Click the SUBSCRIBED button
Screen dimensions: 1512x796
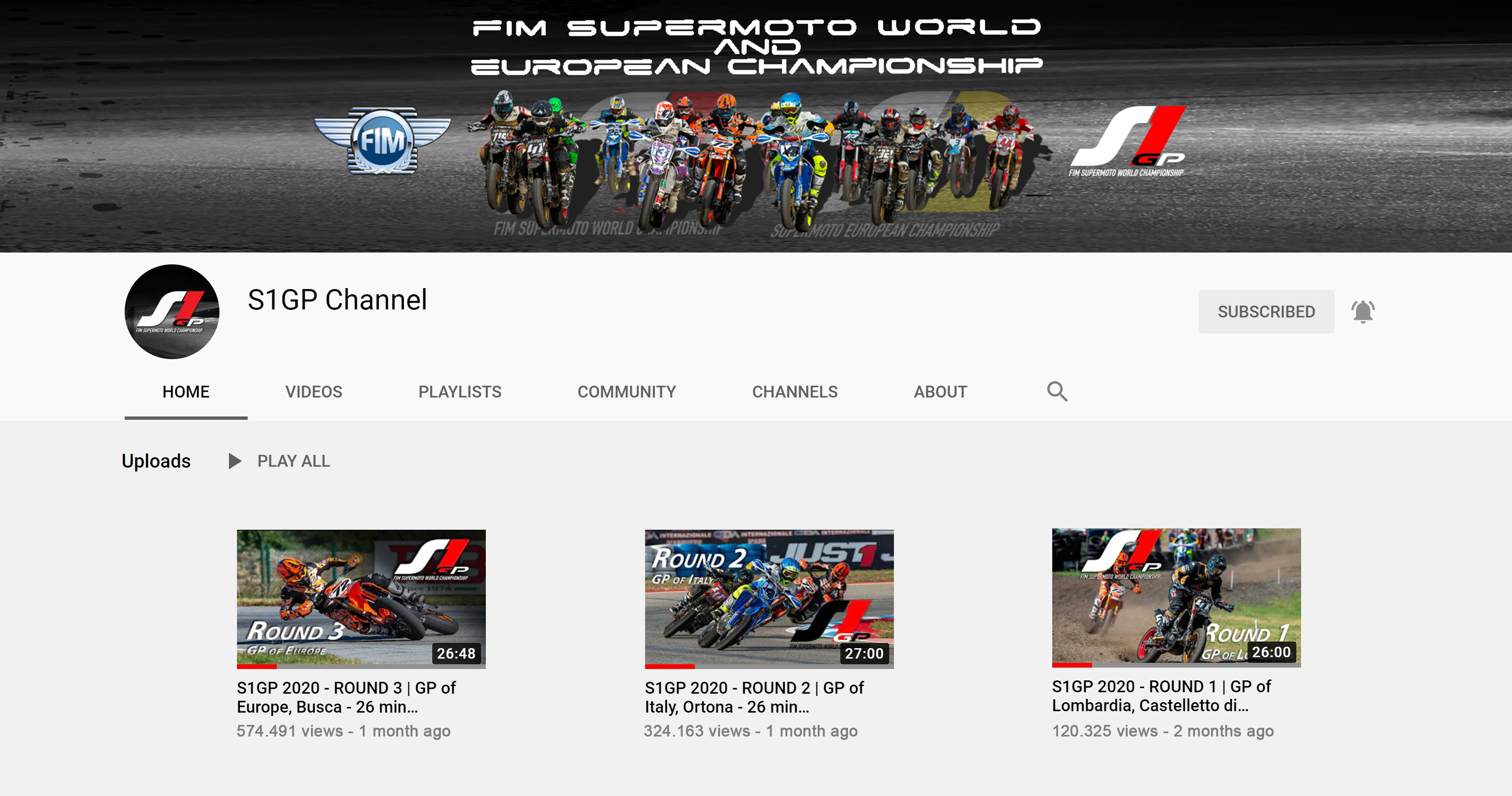pyautogui.click(x=1266, y=311)
